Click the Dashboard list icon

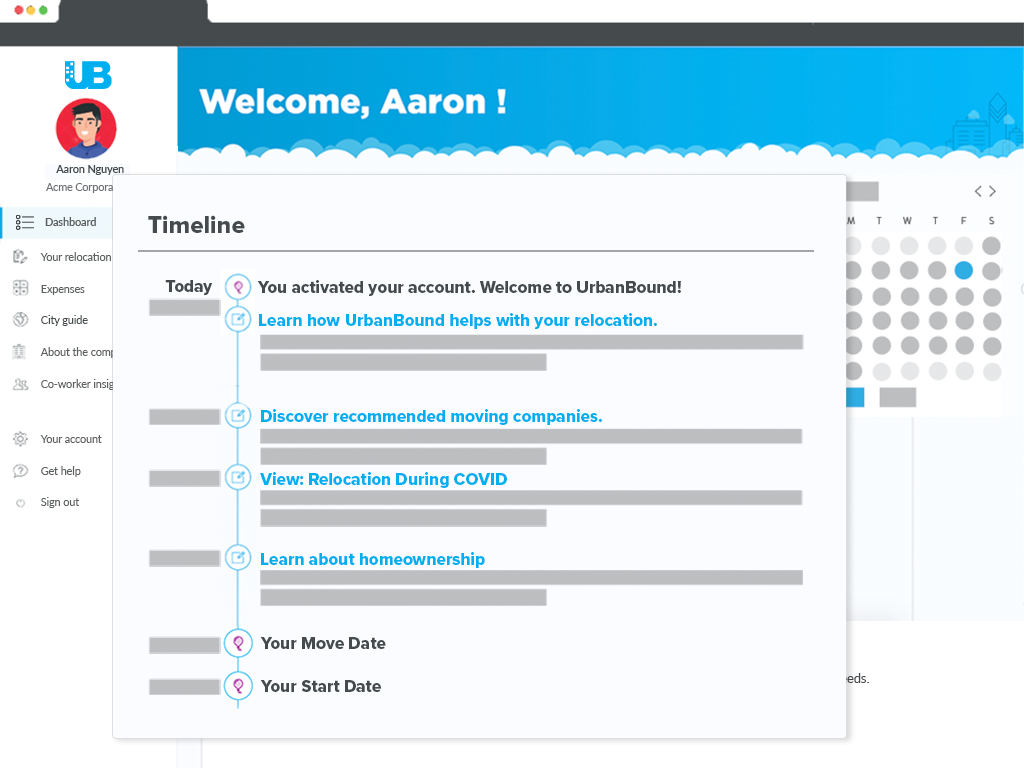25,222
